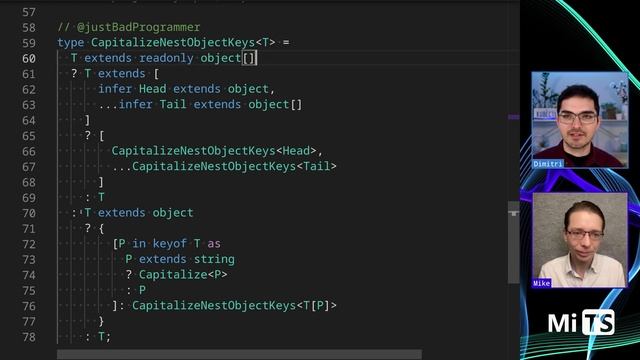
Task: Click 'T extends object' on line 70
Action: (x=139, y=213)
